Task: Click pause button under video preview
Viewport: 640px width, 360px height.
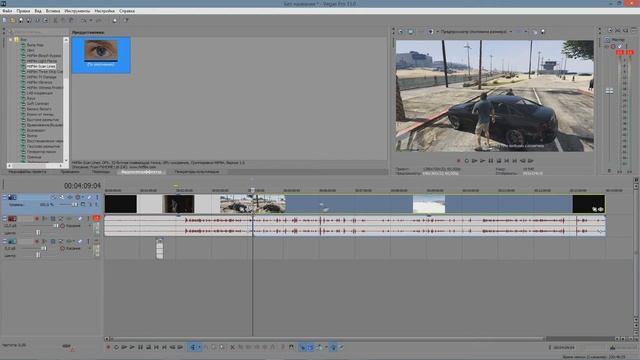Action: coord(491,161)
